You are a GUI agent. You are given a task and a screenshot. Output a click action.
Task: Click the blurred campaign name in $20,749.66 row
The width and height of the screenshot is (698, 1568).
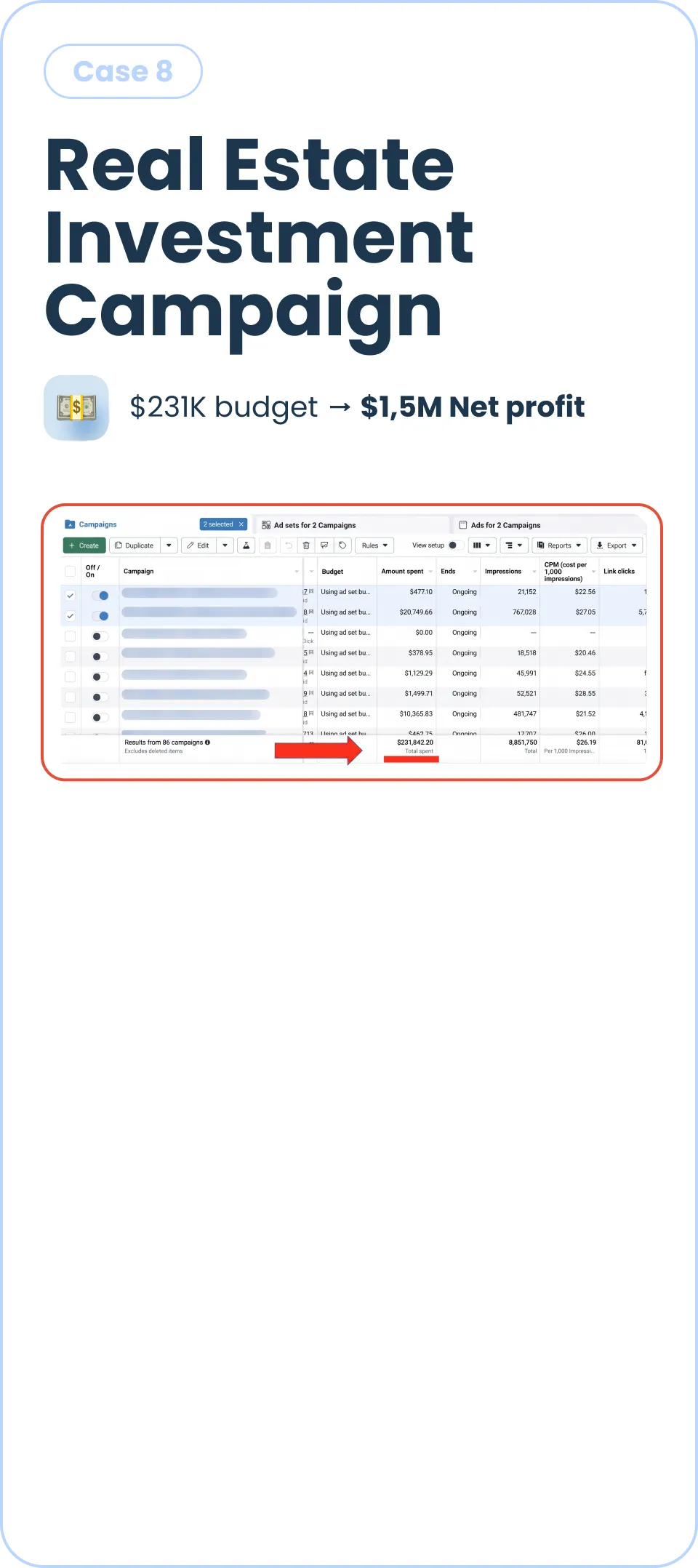tap(209, 612)
